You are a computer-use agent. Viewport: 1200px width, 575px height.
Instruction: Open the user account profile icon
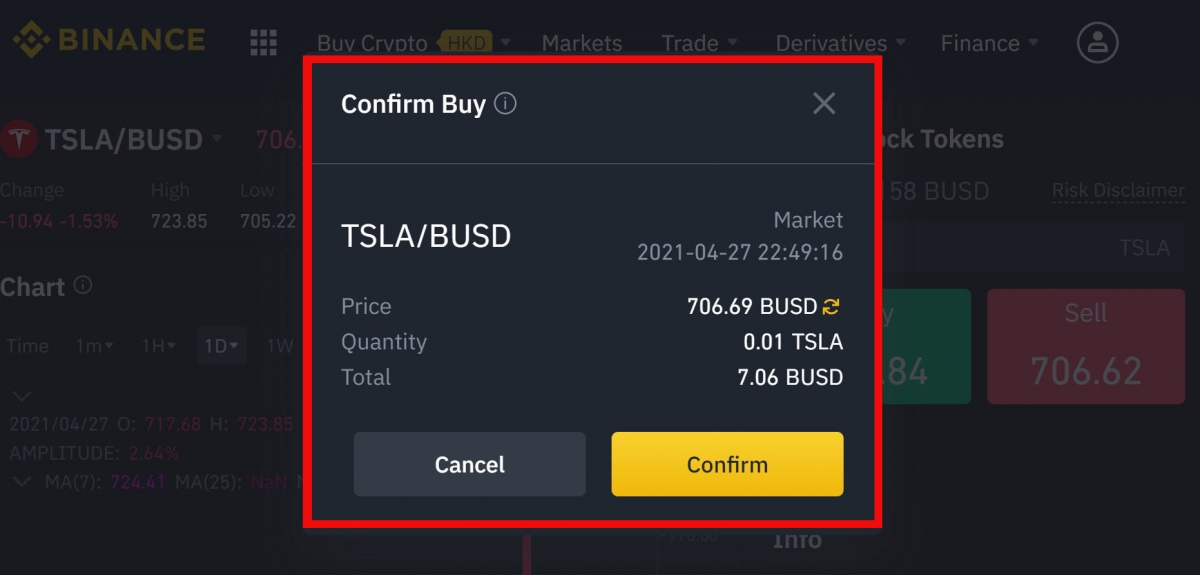[x=1097, y=42]
